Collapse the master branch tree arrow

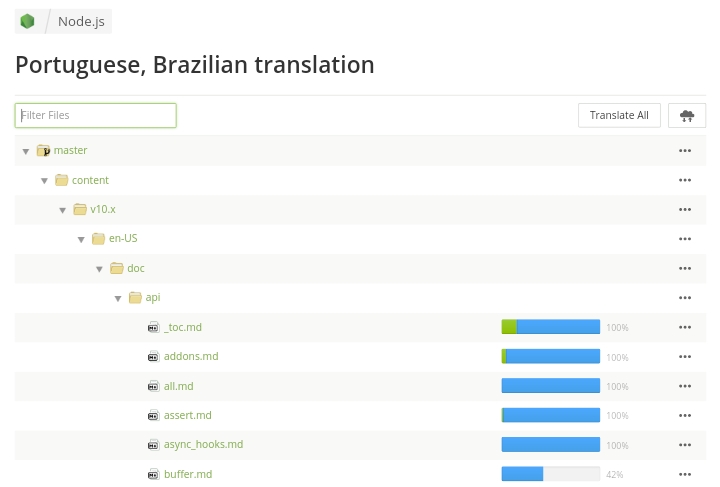pyautogui.click(x=26, y=151)
